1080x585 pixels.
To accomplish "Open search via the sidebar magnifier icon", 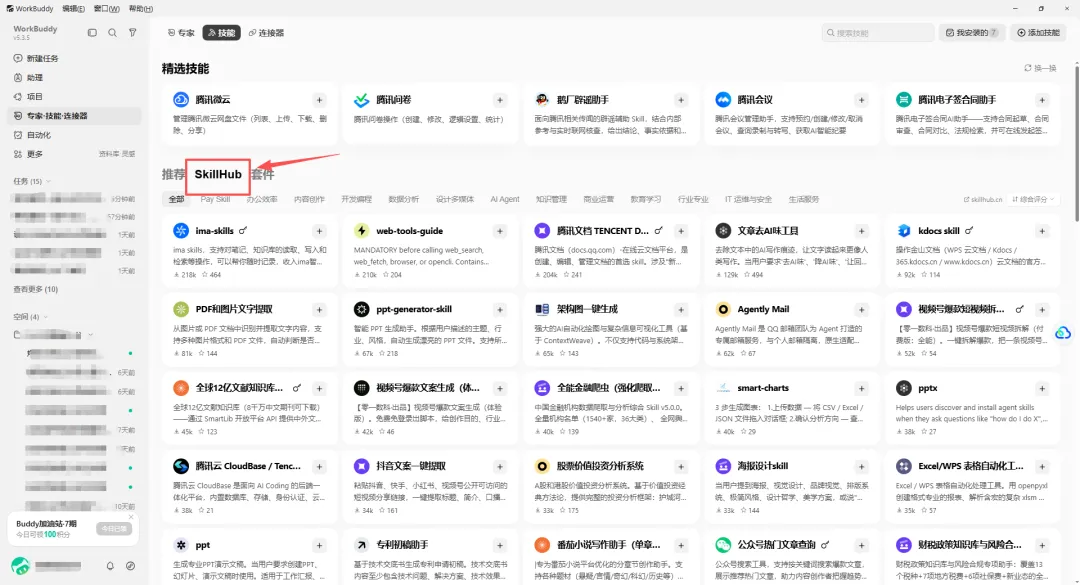I will click(x=112, y=32).
